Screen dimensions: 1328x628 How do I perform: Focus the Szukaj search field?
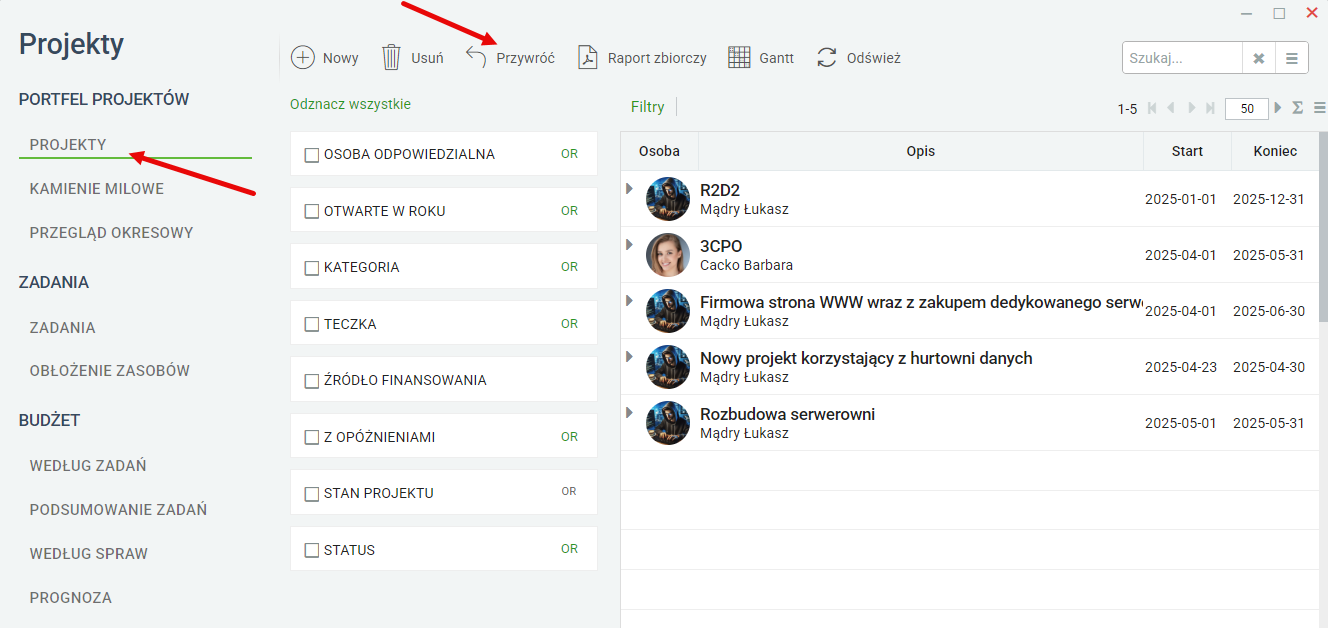pos(1182,58)
